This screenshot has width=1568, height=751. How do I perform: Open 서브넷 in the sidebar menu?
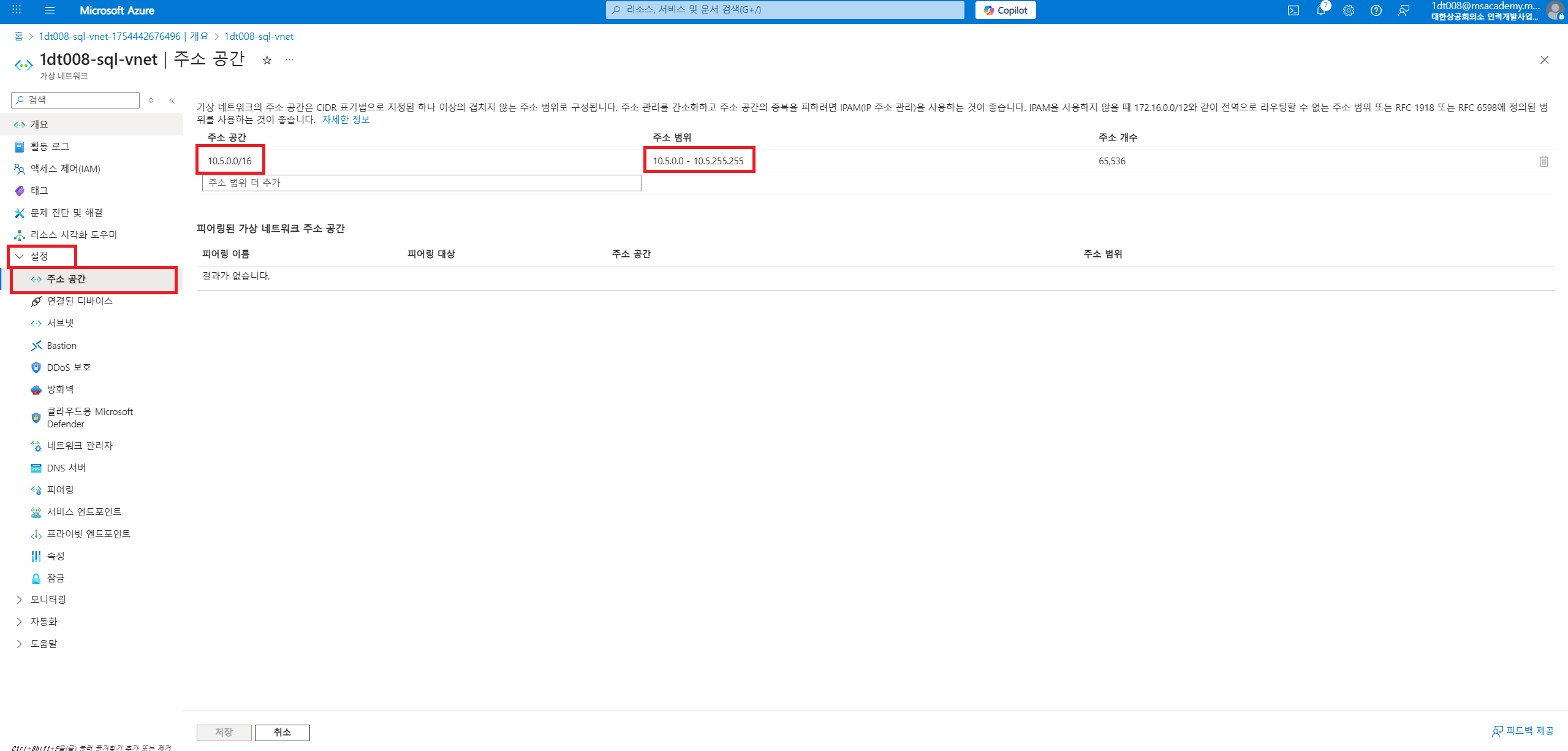[60, 323]
